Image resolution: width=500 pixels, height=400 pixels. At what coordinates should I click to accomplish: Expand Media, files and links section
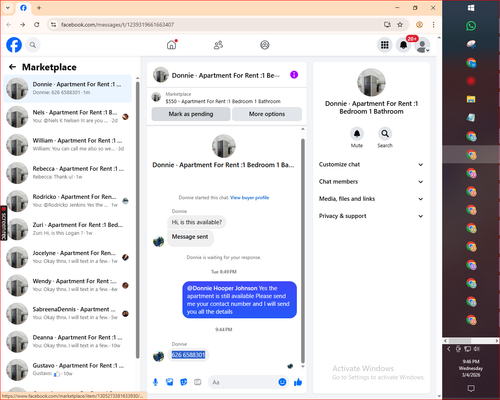371,199
